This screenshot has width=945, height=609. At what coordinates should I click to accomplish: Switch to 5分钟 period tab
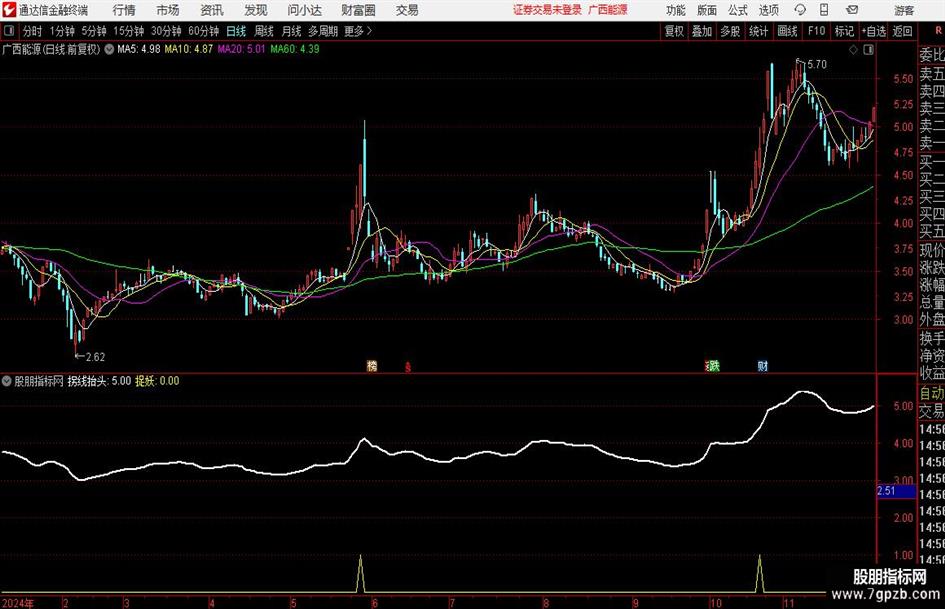[x=94, y=31]
